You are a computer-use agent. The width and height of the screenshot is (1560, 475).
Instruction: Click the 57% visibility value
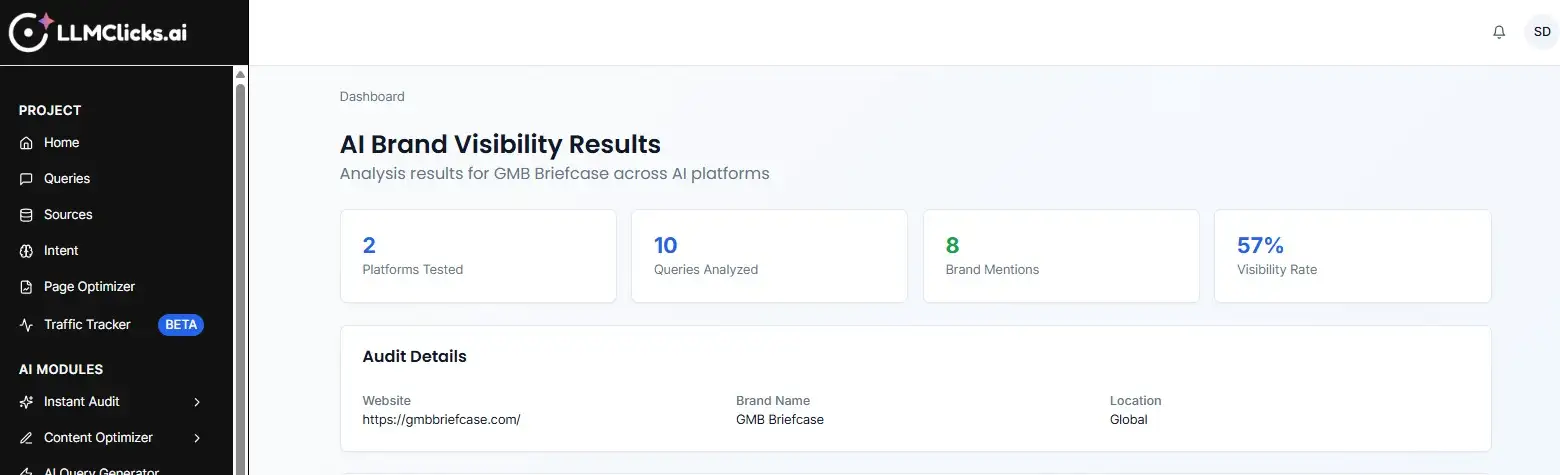click(x=1260, y=245)
